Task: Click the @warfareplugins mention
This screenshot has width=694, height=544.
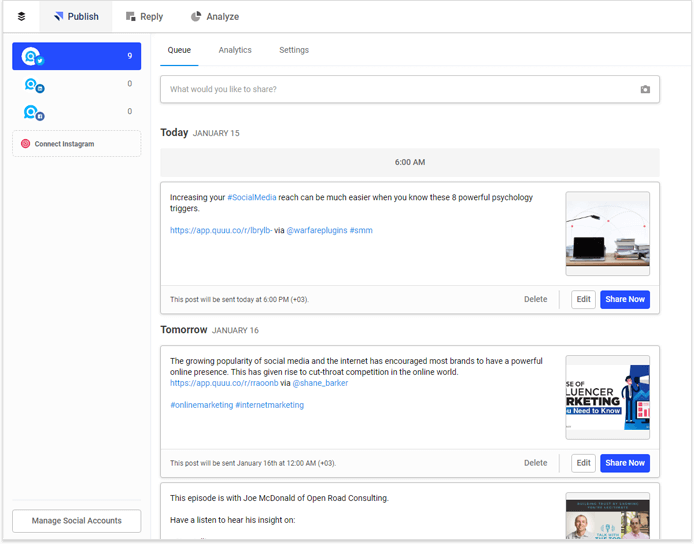Action: (317, 230)
